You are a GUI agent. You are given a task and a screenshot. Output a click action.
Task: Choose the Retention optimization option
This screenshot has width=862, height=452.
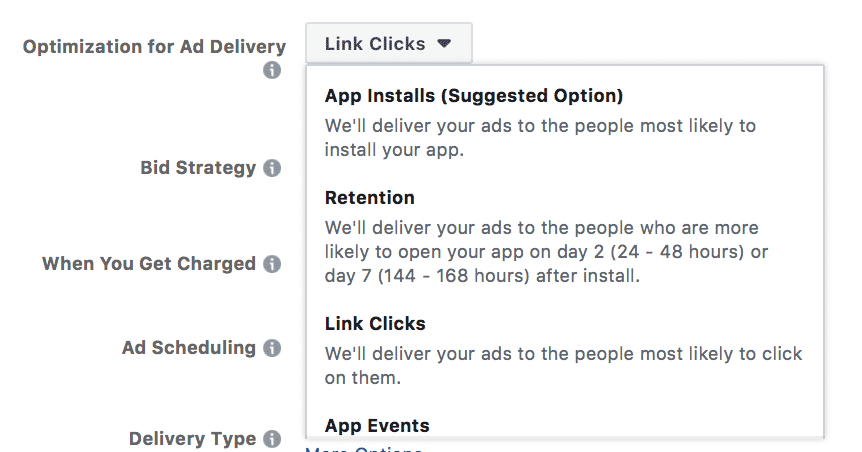(369, 198)
